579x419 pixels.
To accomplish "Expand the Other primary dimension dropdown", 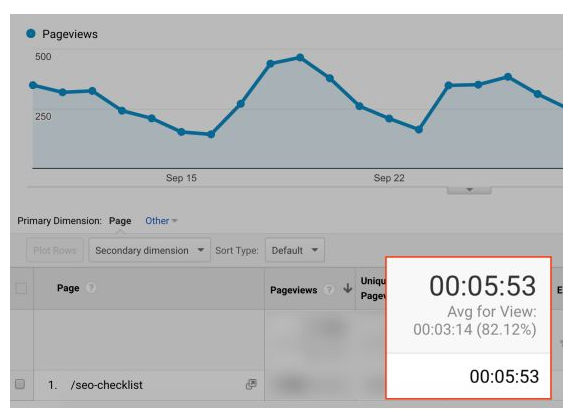I will pos(161,221).
